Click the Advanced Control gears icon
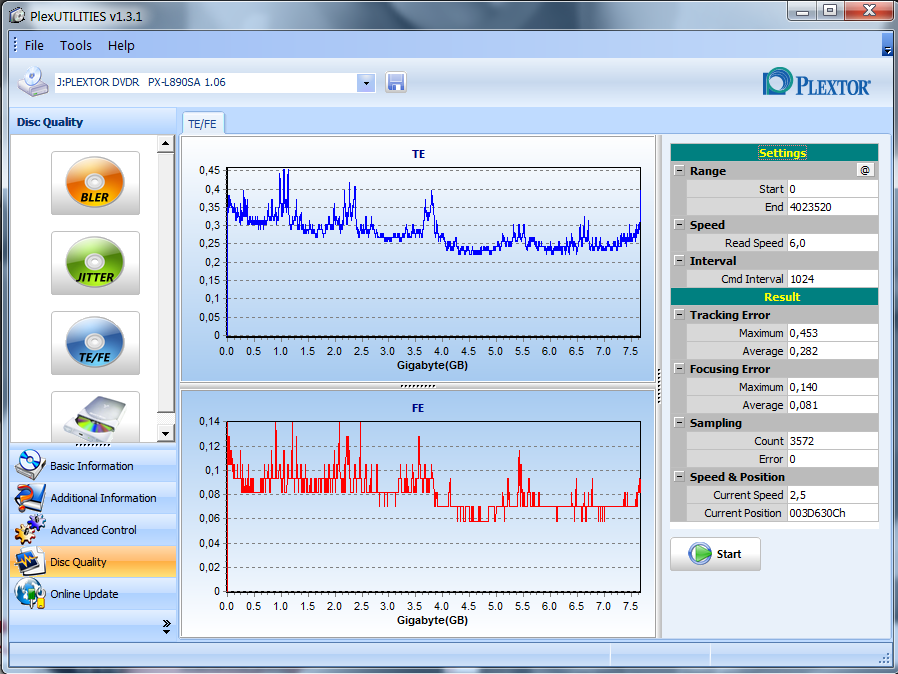Image resolution: width=898 pixels, height=674 pixels. click(30, 529)
